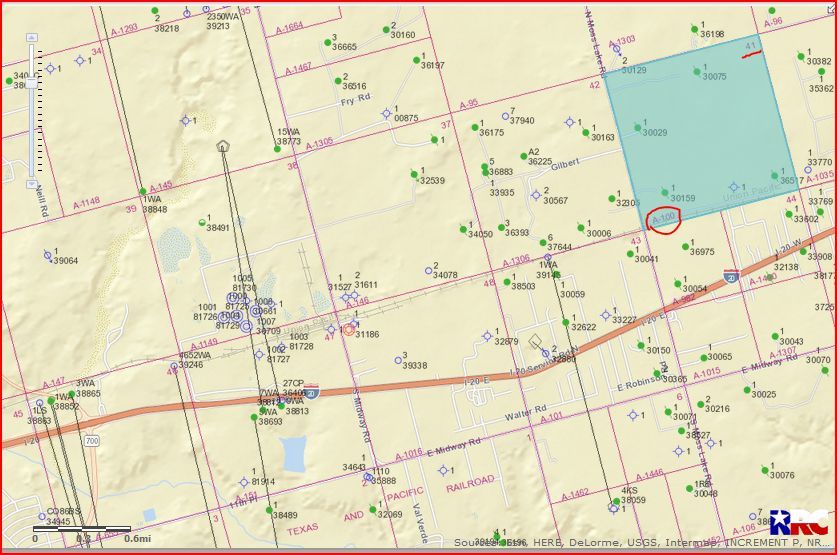Click the 'A-1016' abstract label
Viewport: 837px width, 555px height.
point(408,456)
